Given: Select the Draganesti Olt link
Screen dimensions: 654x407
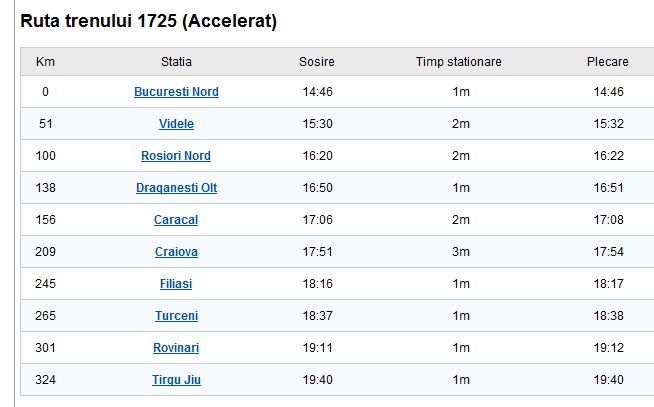Looking at the screenshot, I should click(176, 188).
